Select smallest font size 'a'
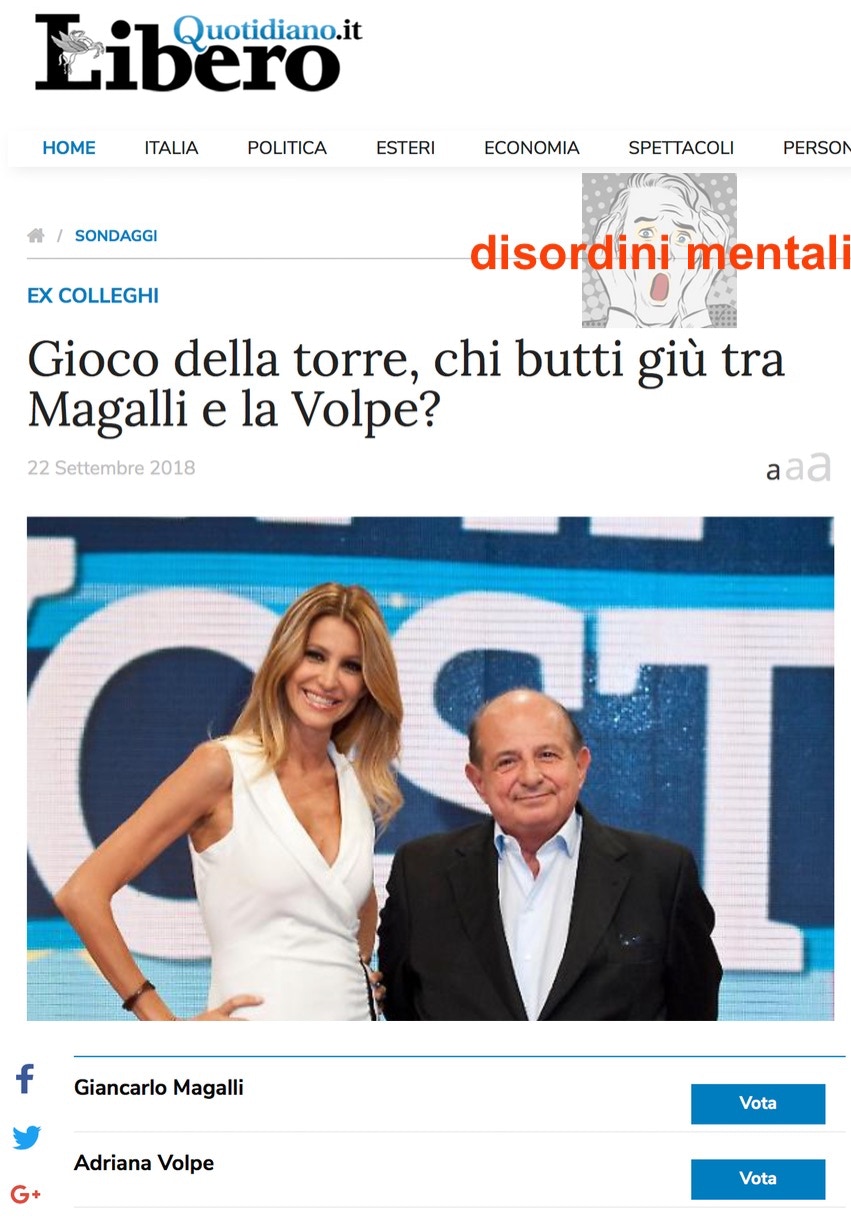851x1232 pixels. pos(773,470)
